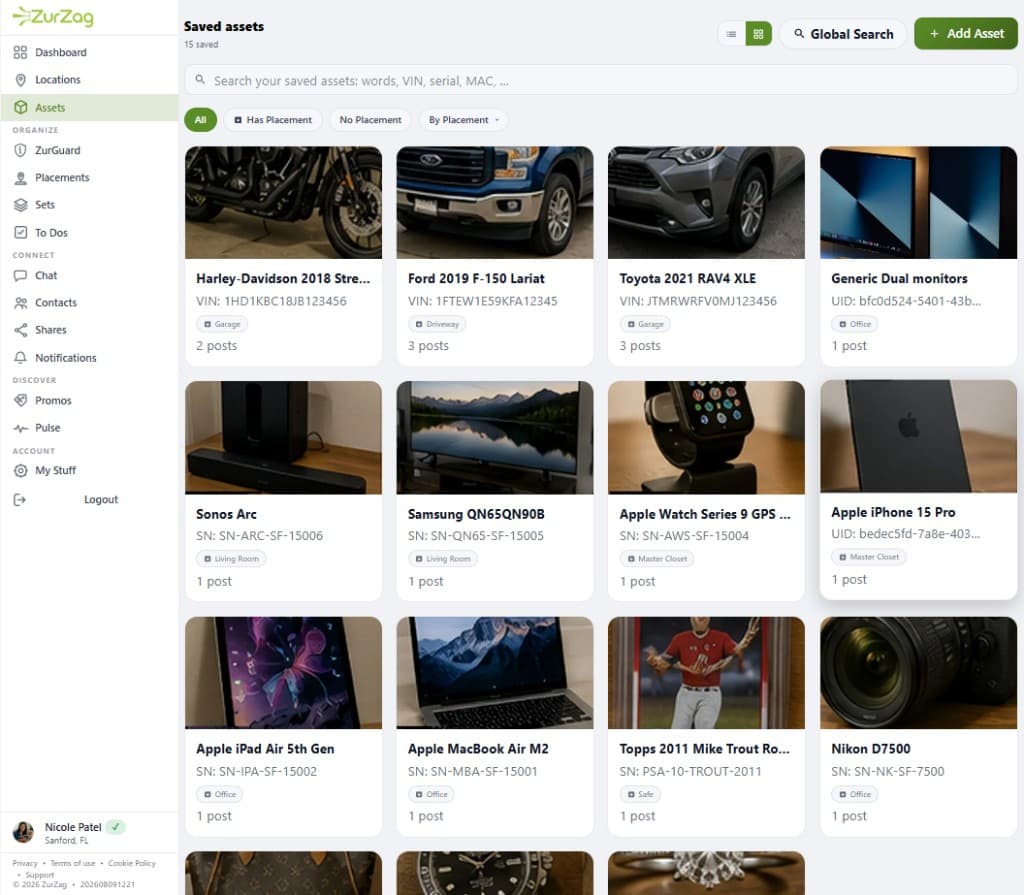Open the Apple MacBook Air M2 title

coord(478,749)
